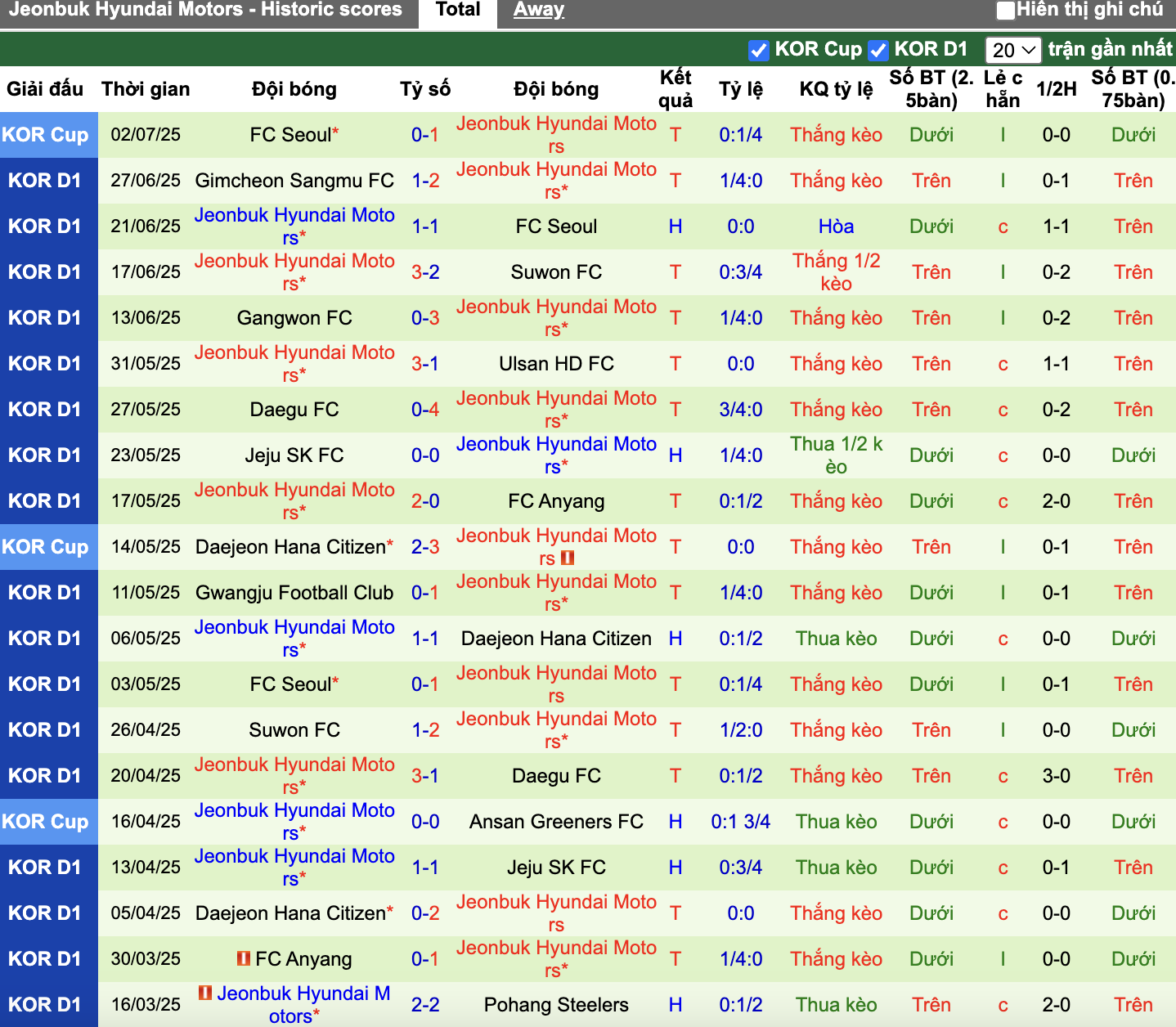Screen dimensions: 1176x1027
Task: Click Gwangju Football Club team name
Action: [x=294, y=593]
